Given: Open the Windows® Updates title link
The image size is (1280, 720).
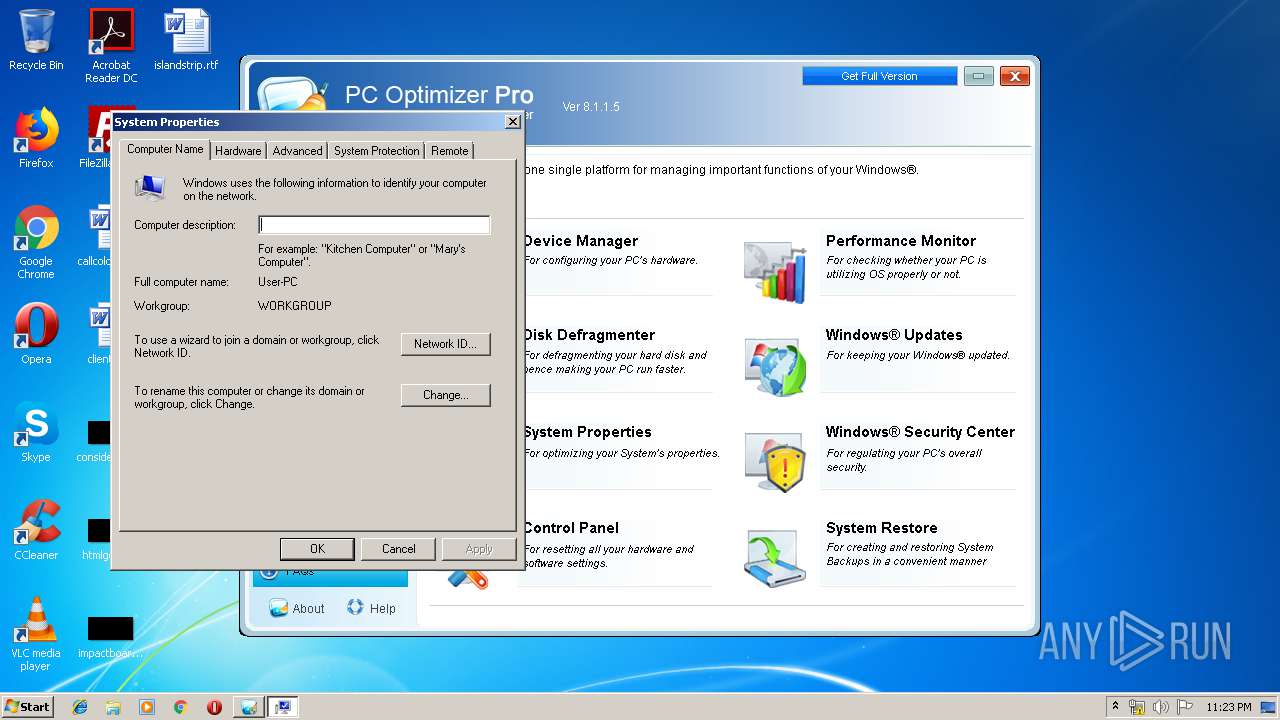Looking at the screenshot, I should click(894, 335).
